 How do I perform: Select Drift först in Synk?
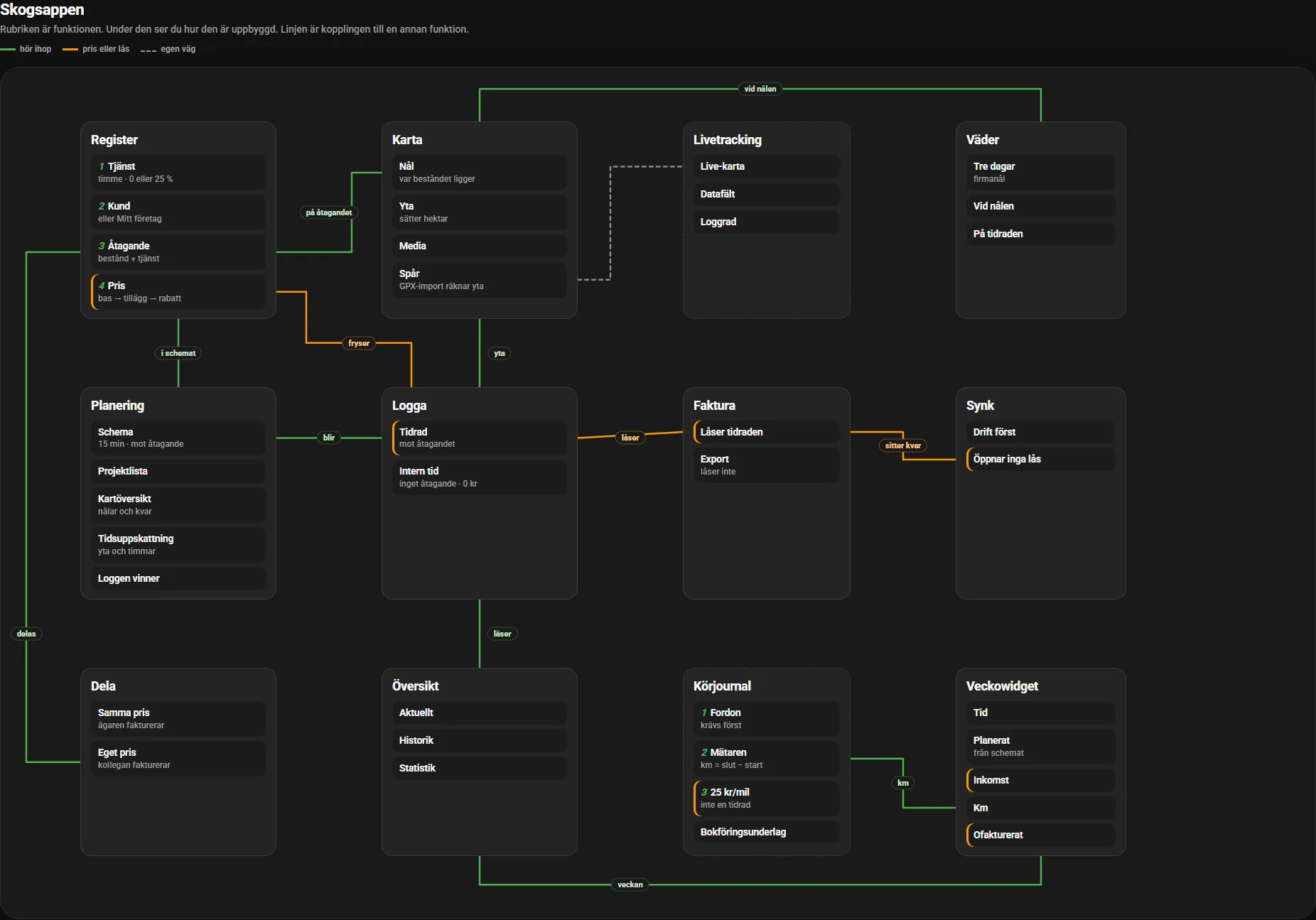(x=1041, y=432)
